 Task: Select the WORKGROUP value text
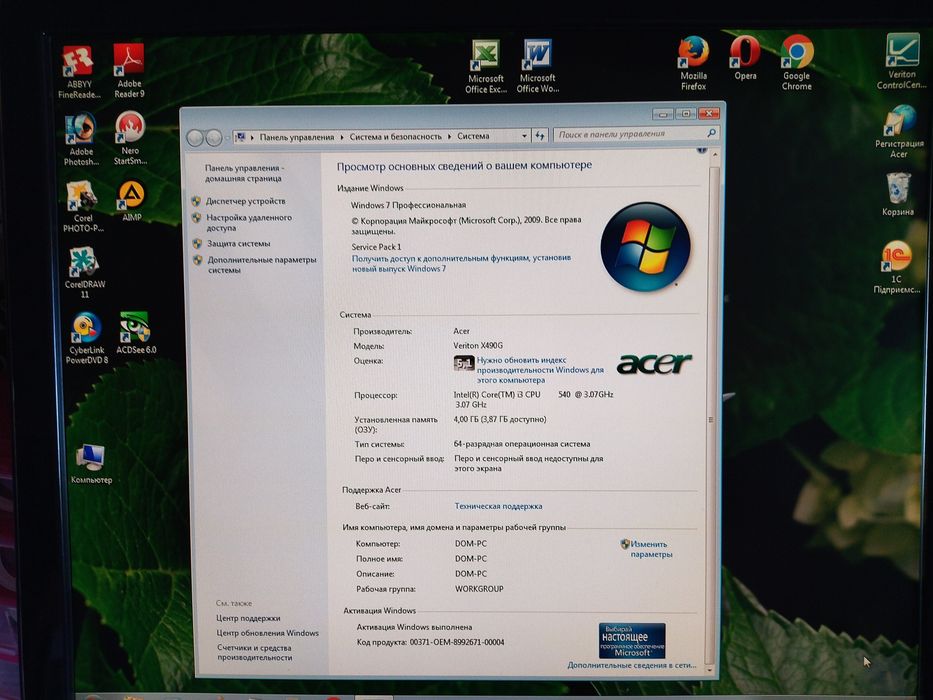(479, 589)
